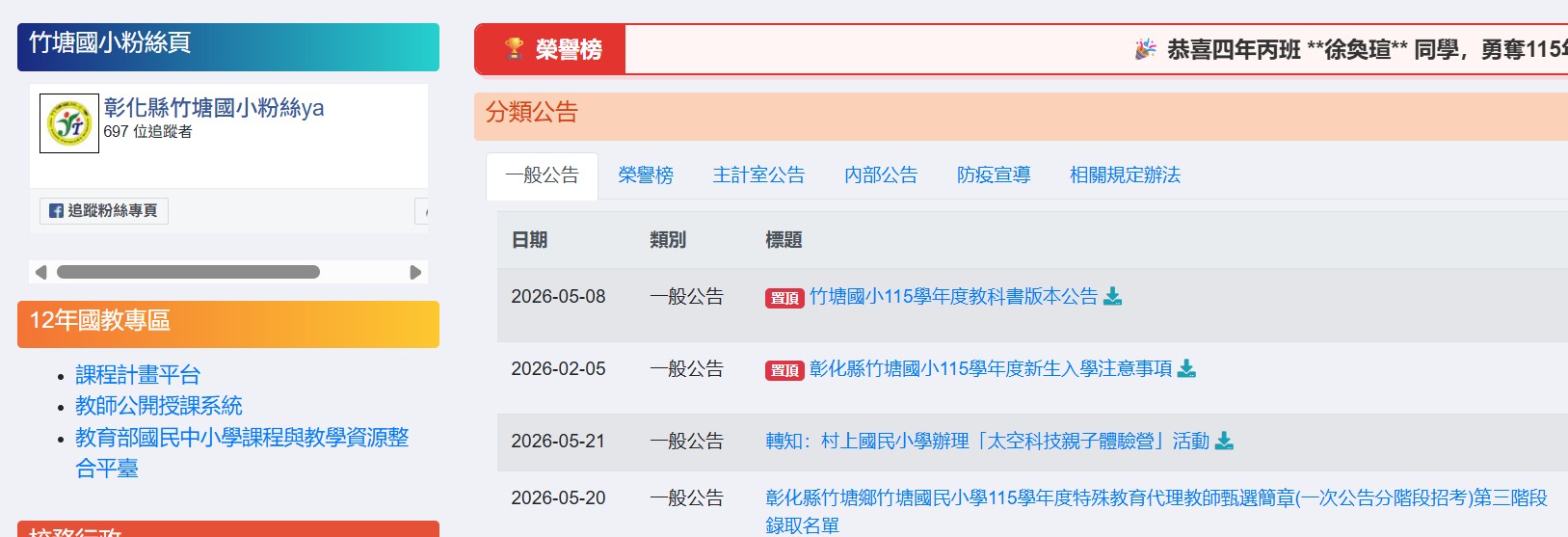Open the 教師公開授課系統 link
The height and width of the screenshot is (537, 1568).
pyautogui.click(x=159, y=406)
